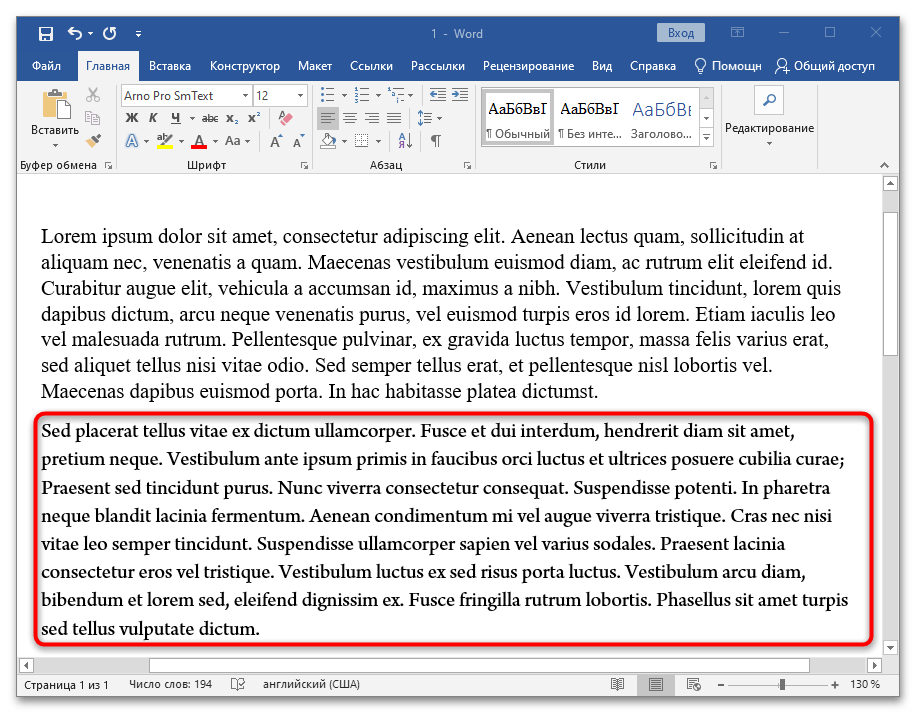Apply numbered list
The image size is (916, 713).
click(x=362, y=95)
